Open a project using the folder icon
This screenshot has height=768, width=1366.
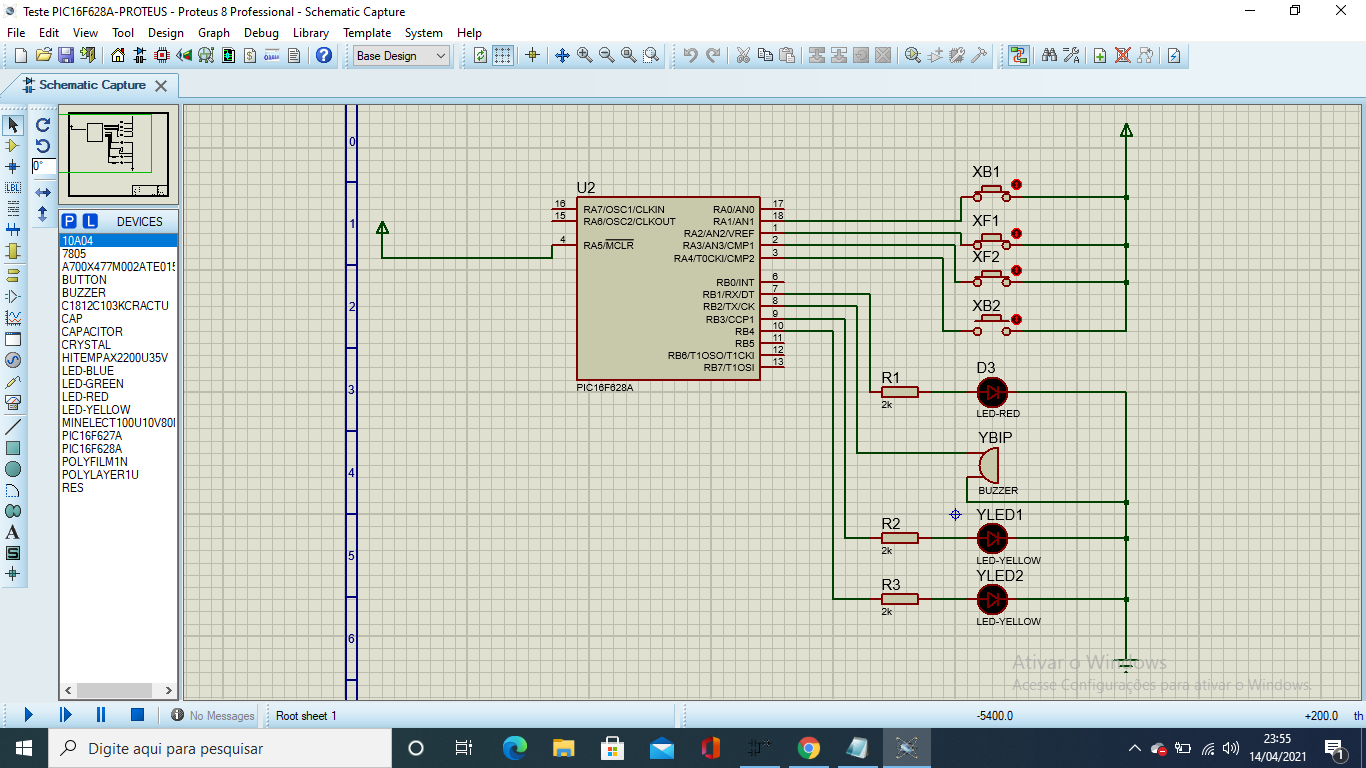pyautogui.click(x=43, y=55)
